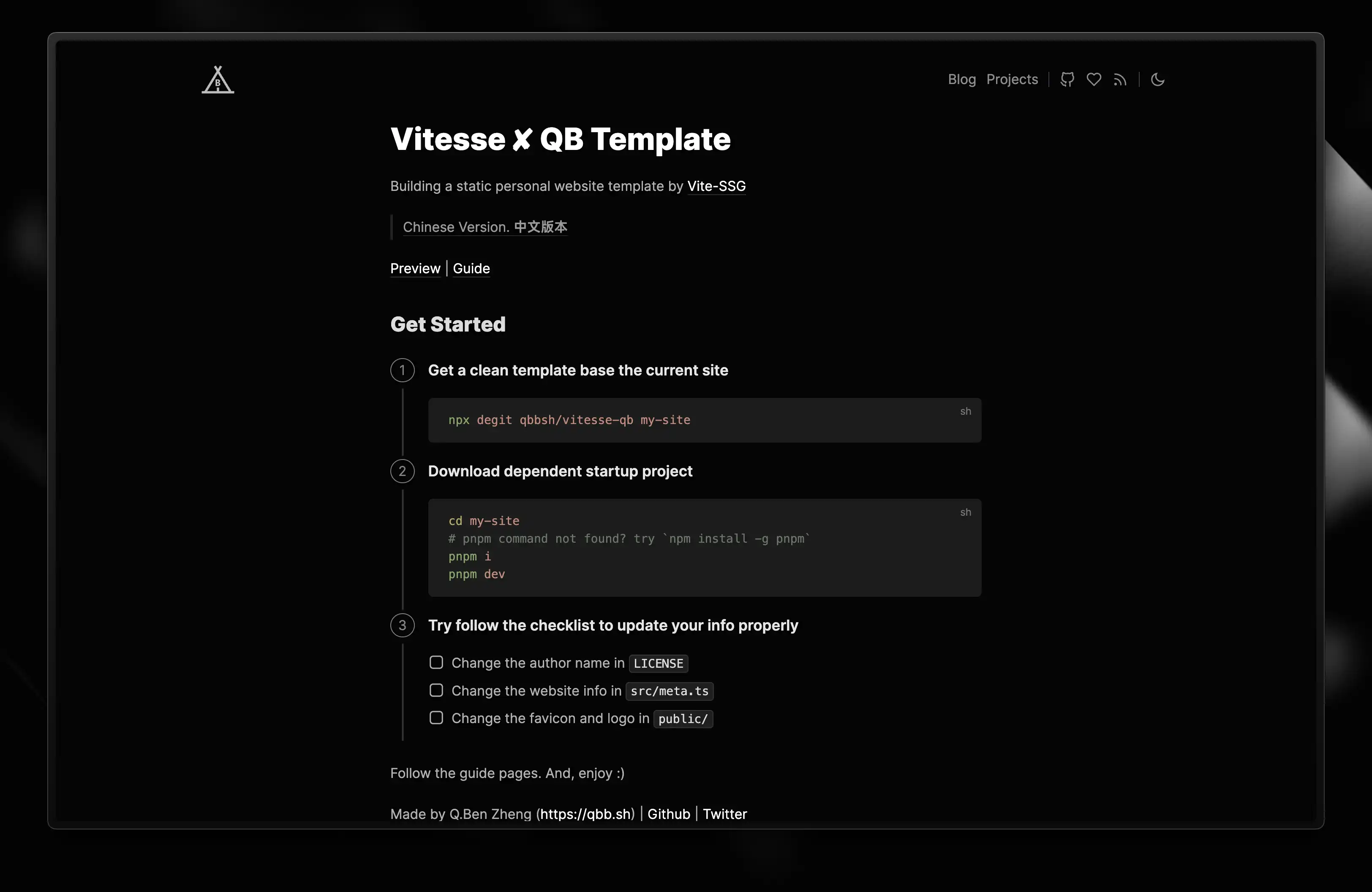Click the public/ inline code tag
Viewport: 1372px width, 892px height.
coord(683,718)
